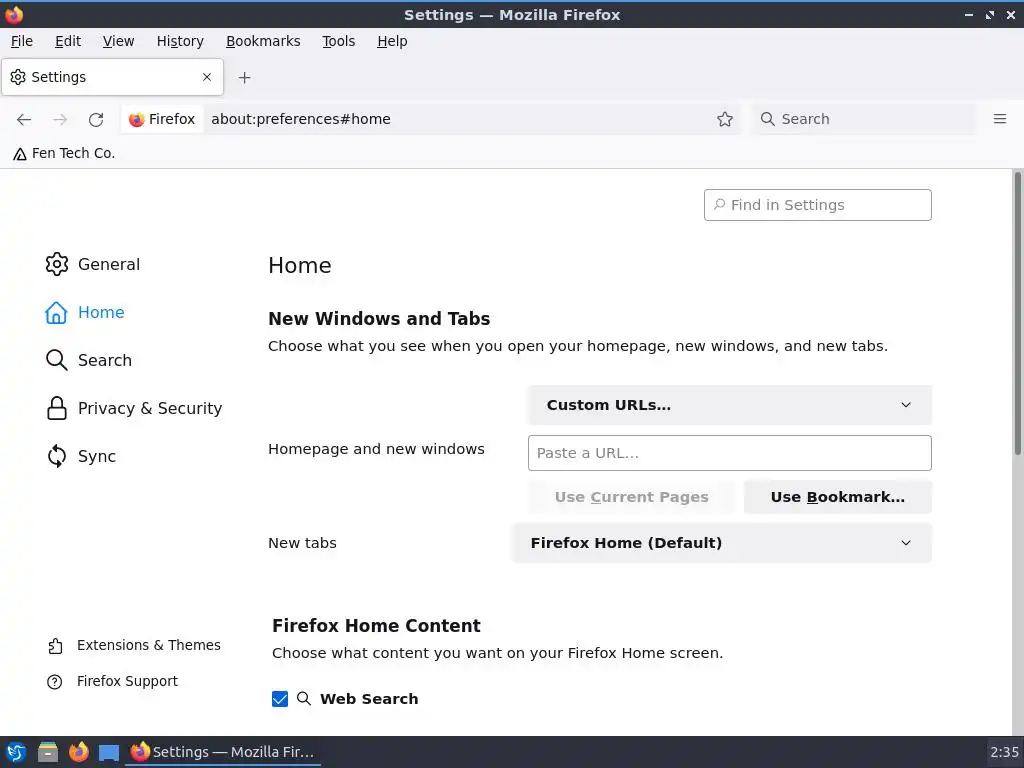Open the File menu
Screen dimensions: 1024x768
point(22,41)
